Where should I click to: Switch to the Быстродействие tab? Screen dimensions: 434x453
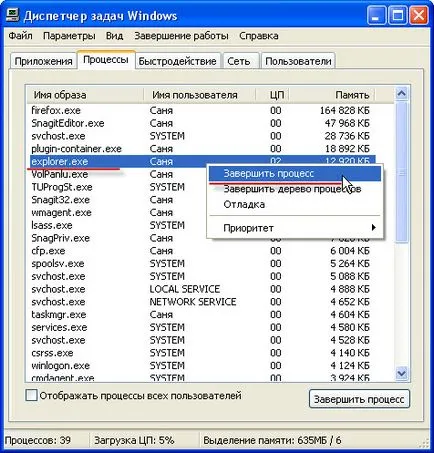click(x=177, y=61)
